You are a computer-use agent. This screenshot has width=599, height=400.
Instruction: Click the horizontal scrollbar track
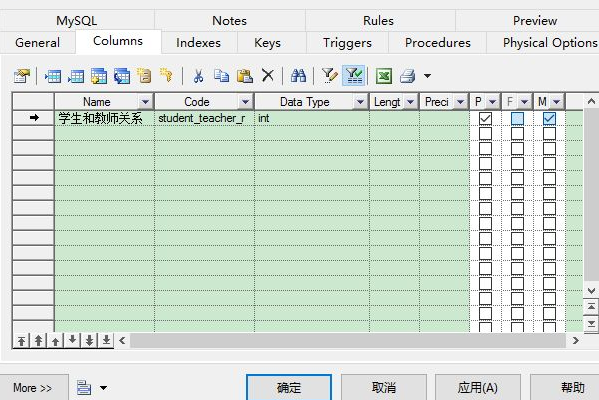tap(348, 340)
